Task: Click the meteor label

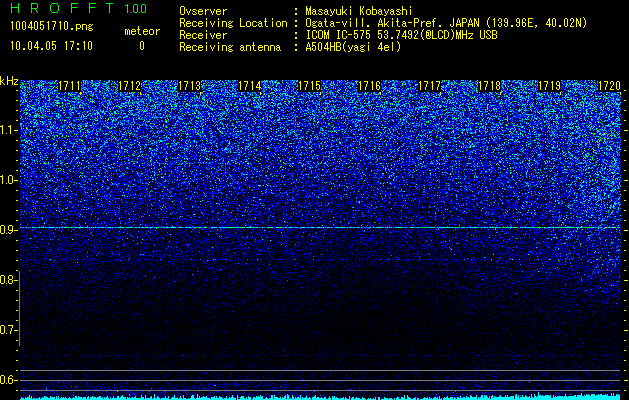Action: click(x=142, y=31)
